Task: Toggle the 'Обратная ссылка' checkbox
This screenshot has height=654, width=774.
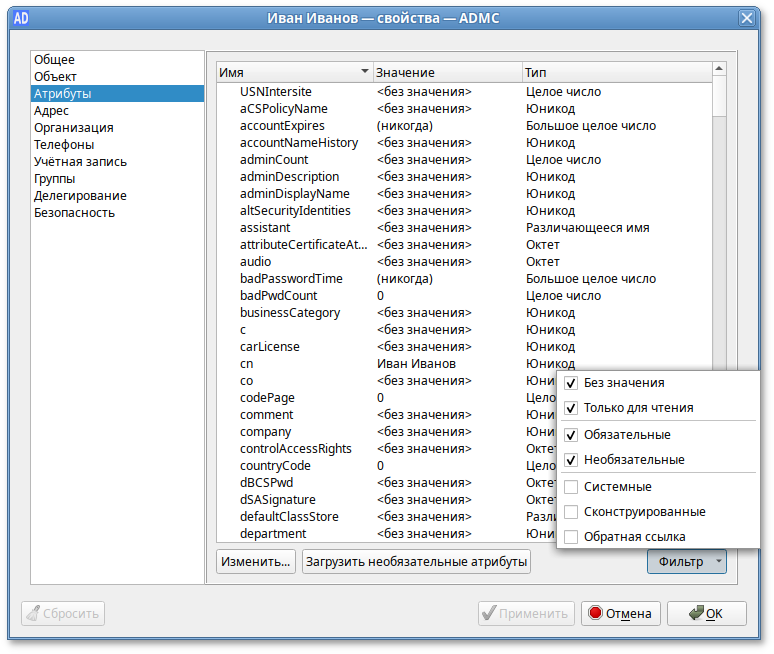Action: (571, 537)
